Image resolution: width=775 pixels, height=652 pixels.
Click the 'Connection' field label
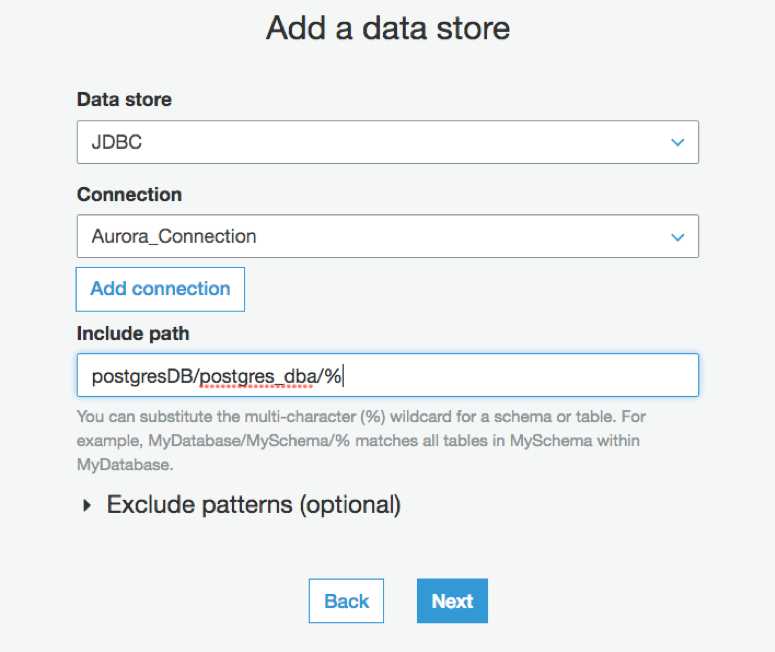coord(129,195)
